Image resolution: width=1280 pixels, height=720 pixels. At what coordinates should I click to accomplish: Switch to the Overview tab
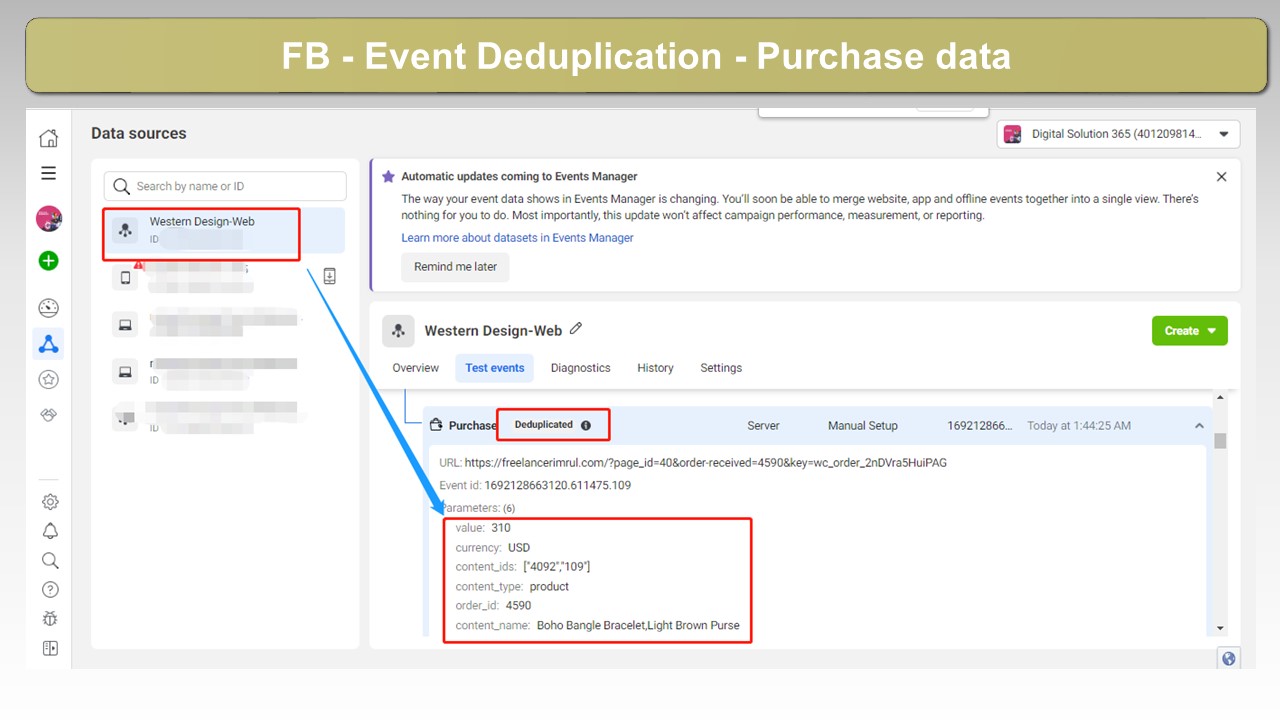click(415, 368)
